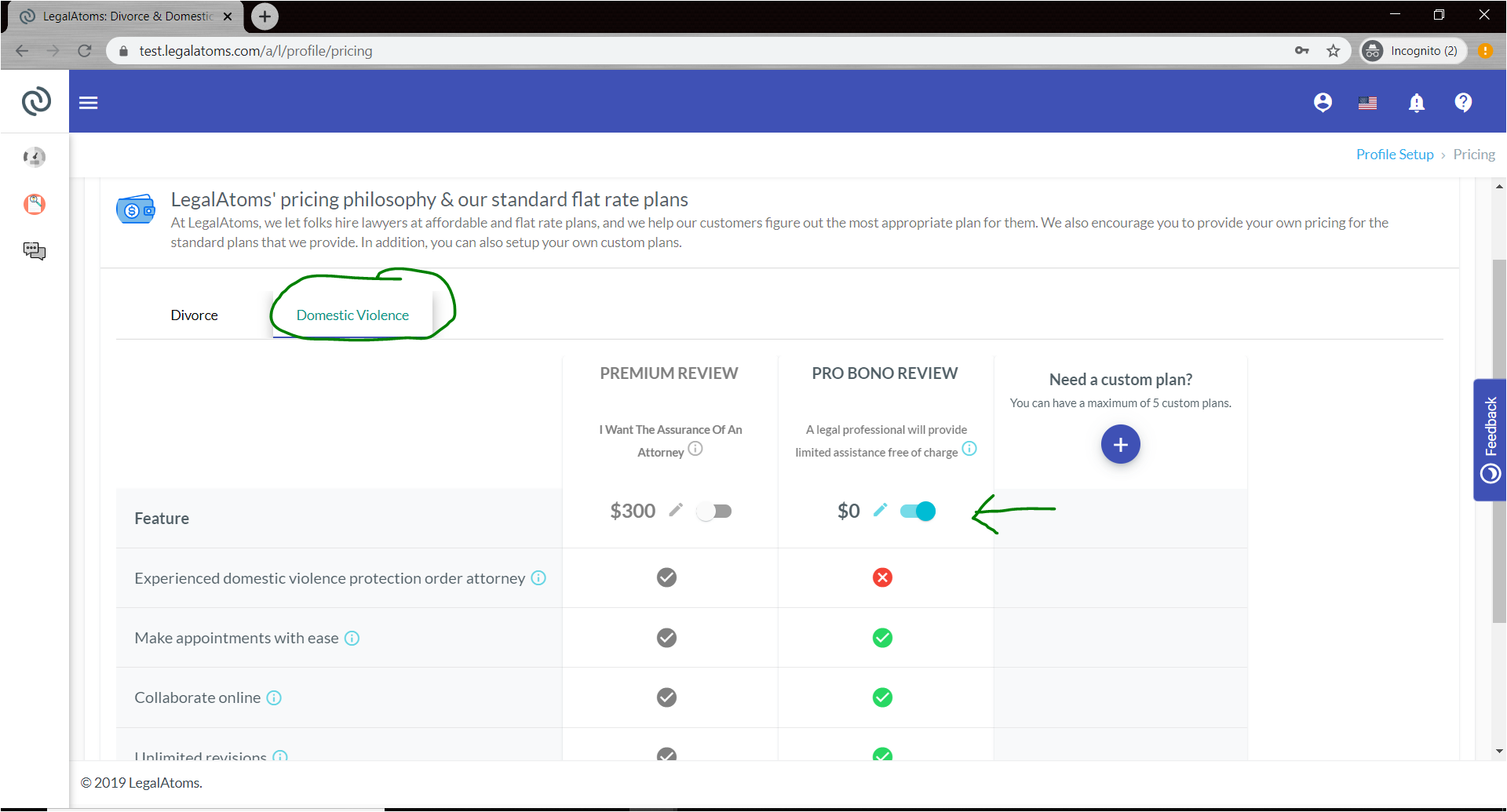The image size is (1507, 812).
Task: Open the user account profile icon
Action: 1323,103
